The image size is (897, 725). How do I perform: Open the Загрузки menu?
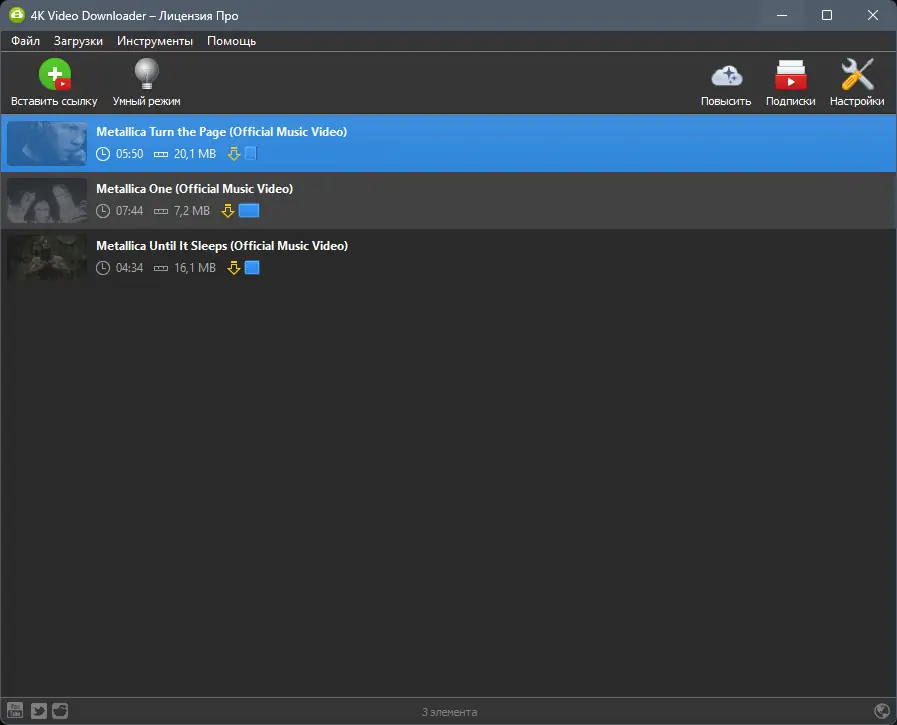pos(78,41)
